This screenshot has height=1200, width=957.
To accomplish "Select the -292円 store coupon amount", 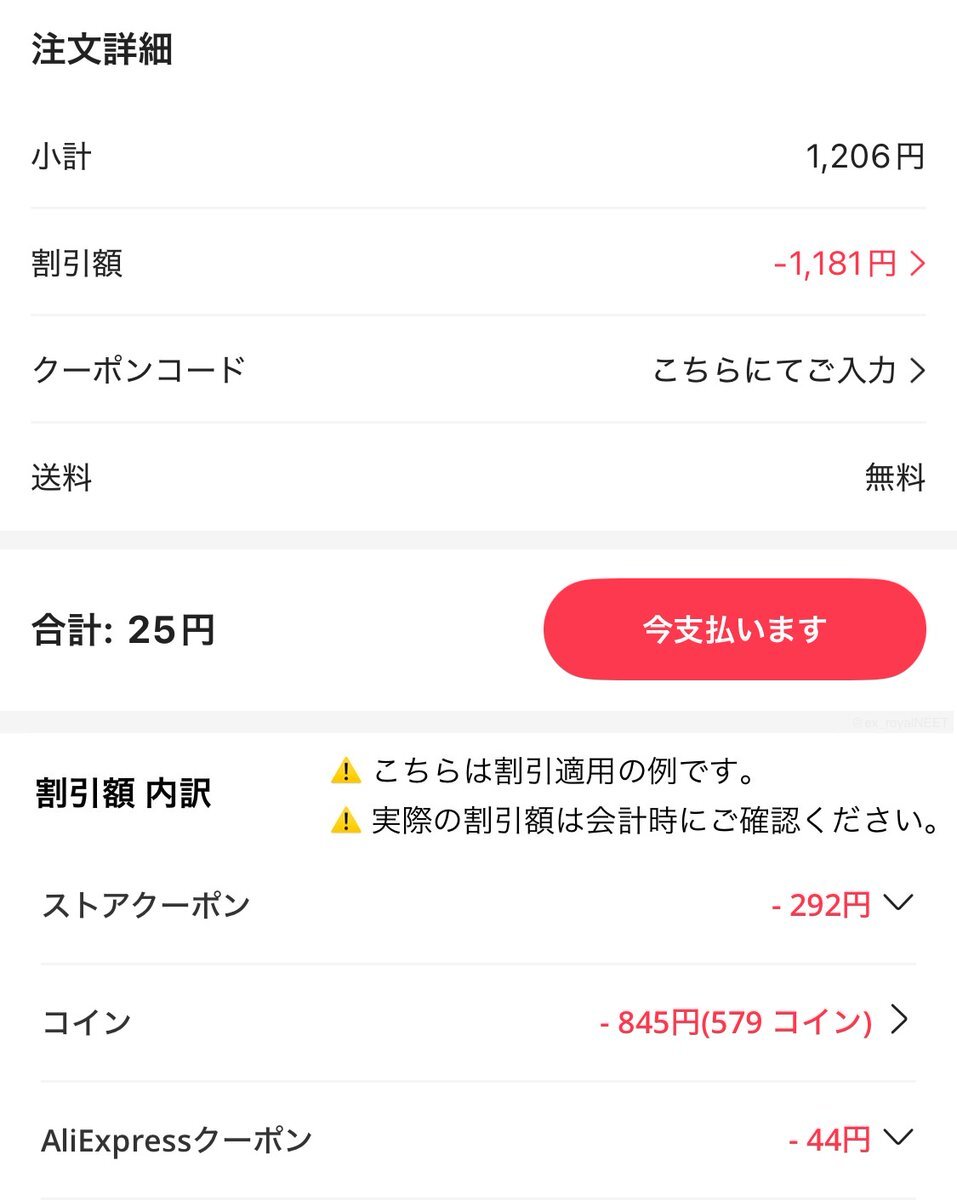I will [821, 905].
